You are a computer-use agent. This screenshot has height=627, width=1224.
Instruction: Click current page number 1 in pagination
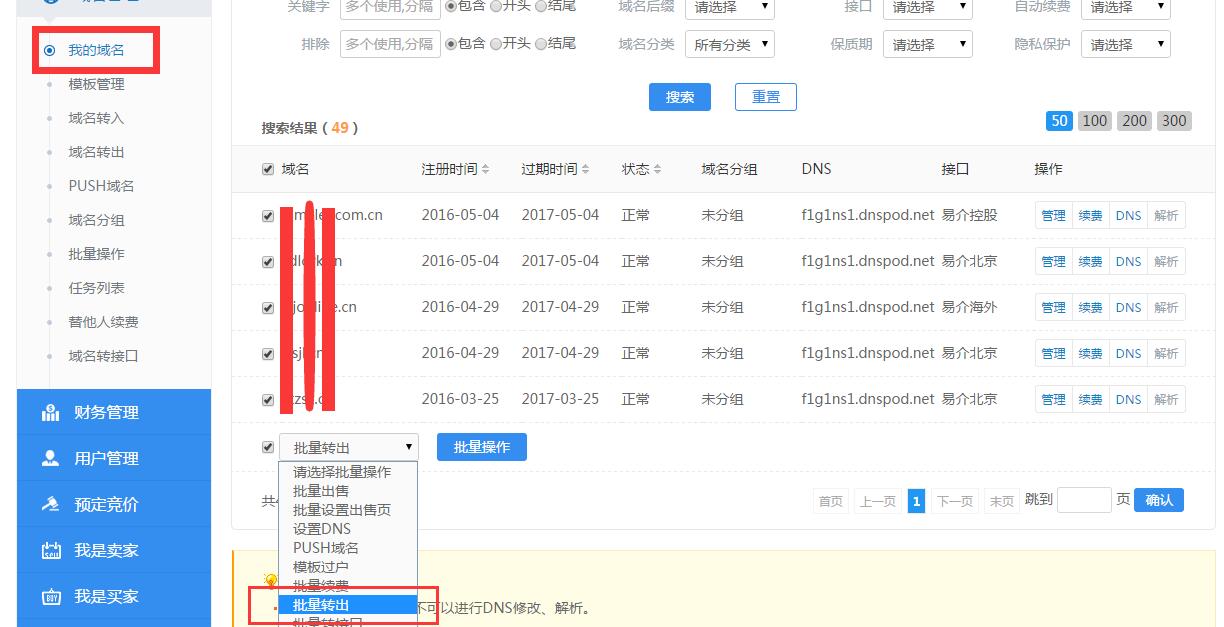point(916,501)
